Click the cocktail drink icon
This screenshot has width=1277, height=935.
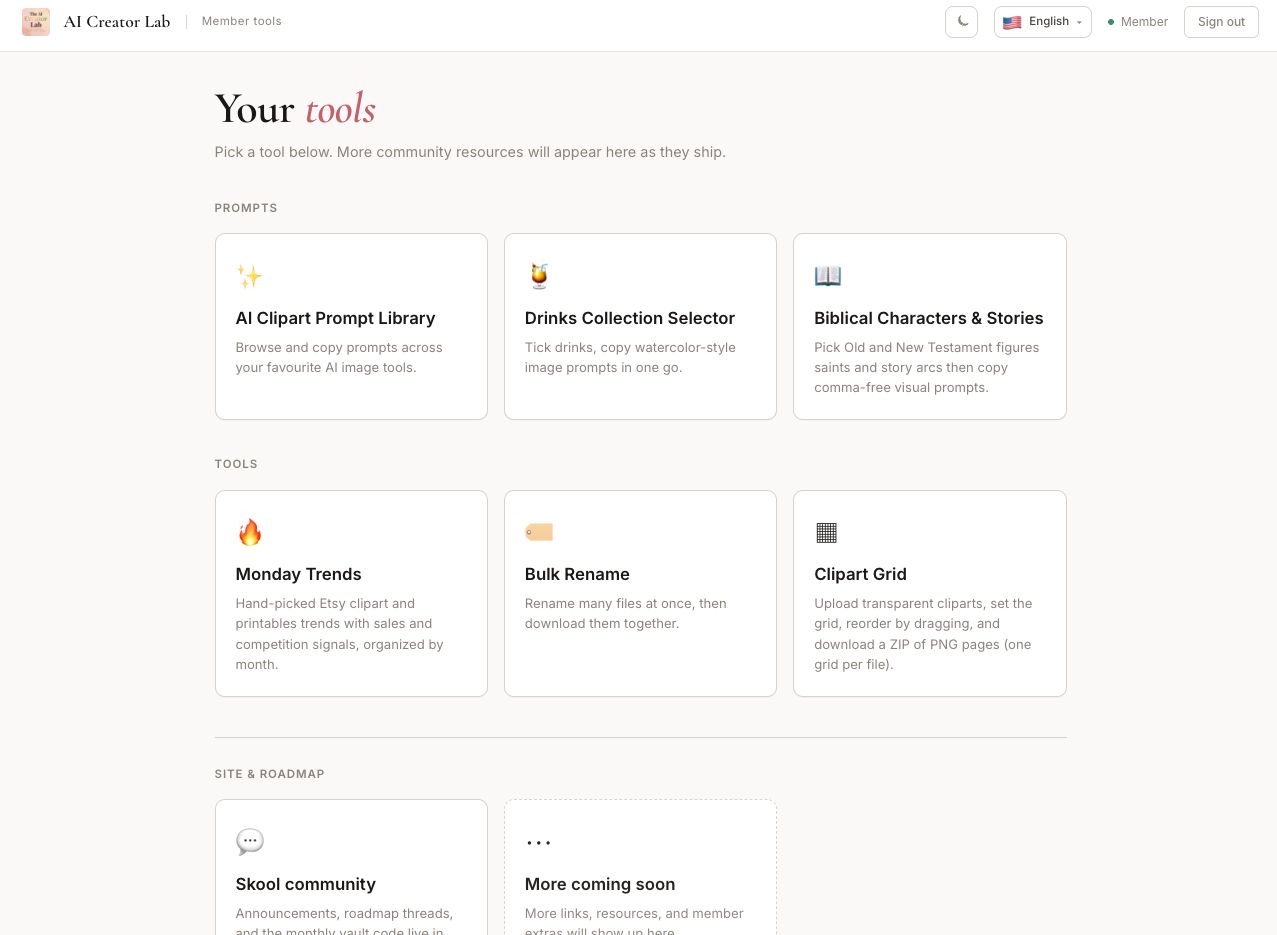tap(539, 276)
